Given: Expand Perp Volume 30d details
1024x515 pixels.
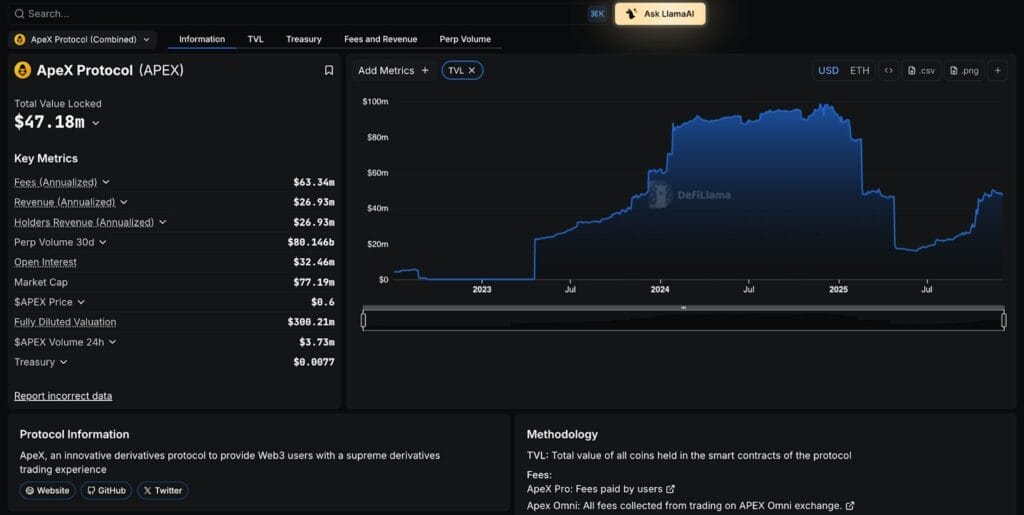Looking at the screenshot, I should pyautogui.click(x=103, y=242).
